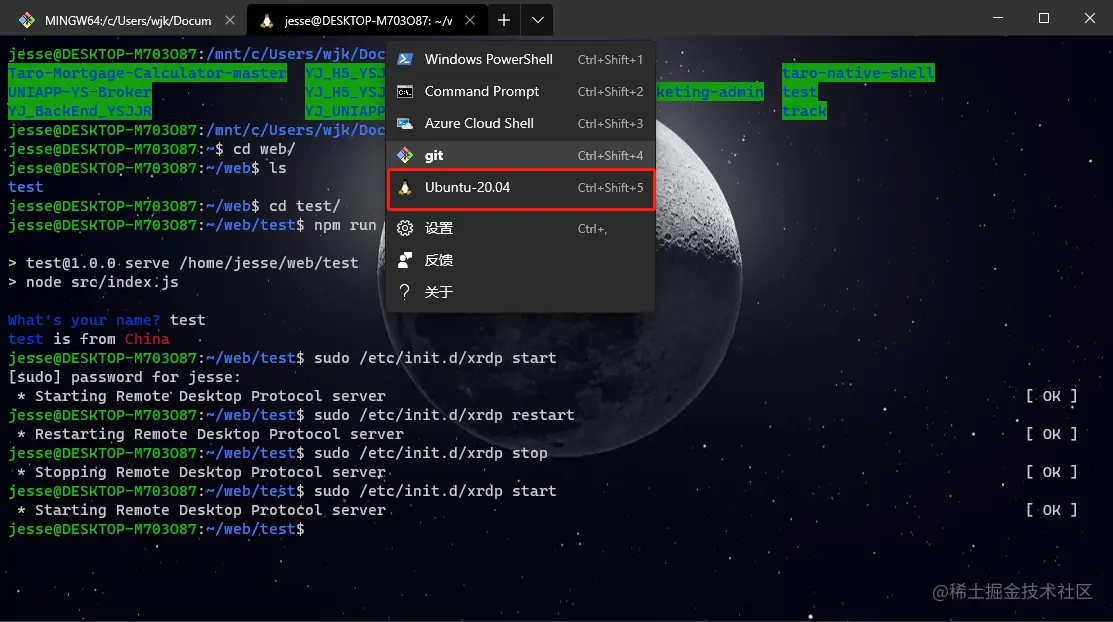Viewport: 1113px width, 622px height.
Task: Click the 'track' directory name
Action: pyautogui.click(x=804, y=111)
